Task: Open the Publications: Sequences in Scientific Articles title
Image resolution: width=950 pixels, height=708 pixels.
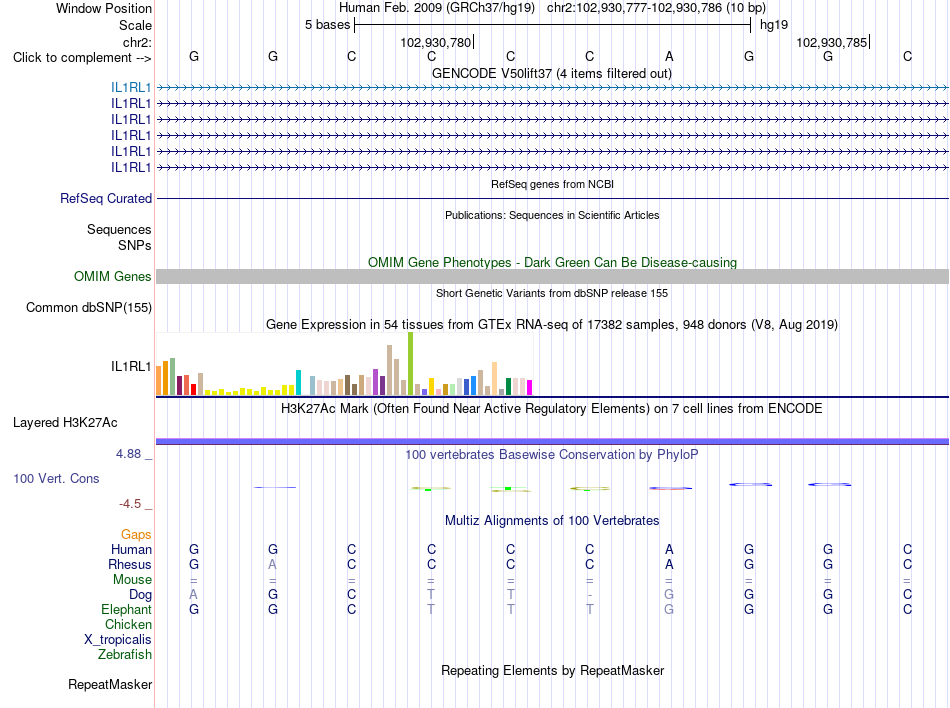Action: [552, 215]
